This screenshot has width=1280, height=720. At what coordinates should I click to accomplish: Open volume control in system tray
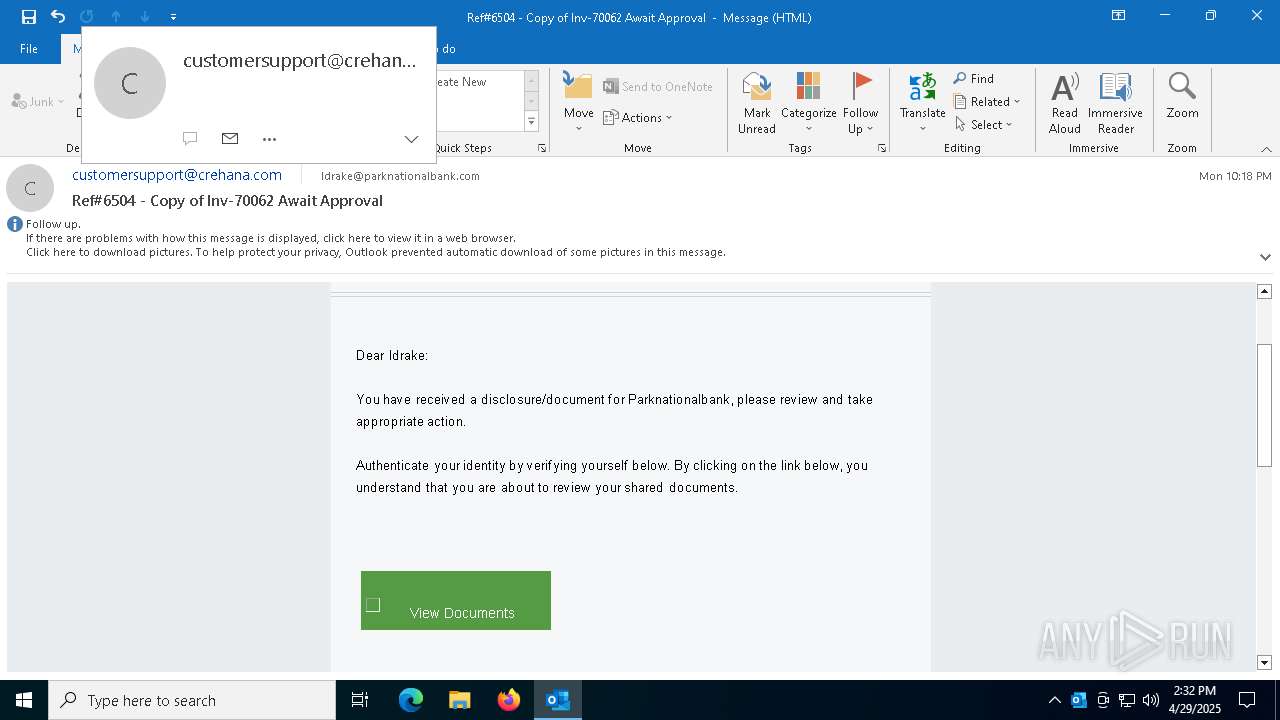click(x=1151, y=700)
